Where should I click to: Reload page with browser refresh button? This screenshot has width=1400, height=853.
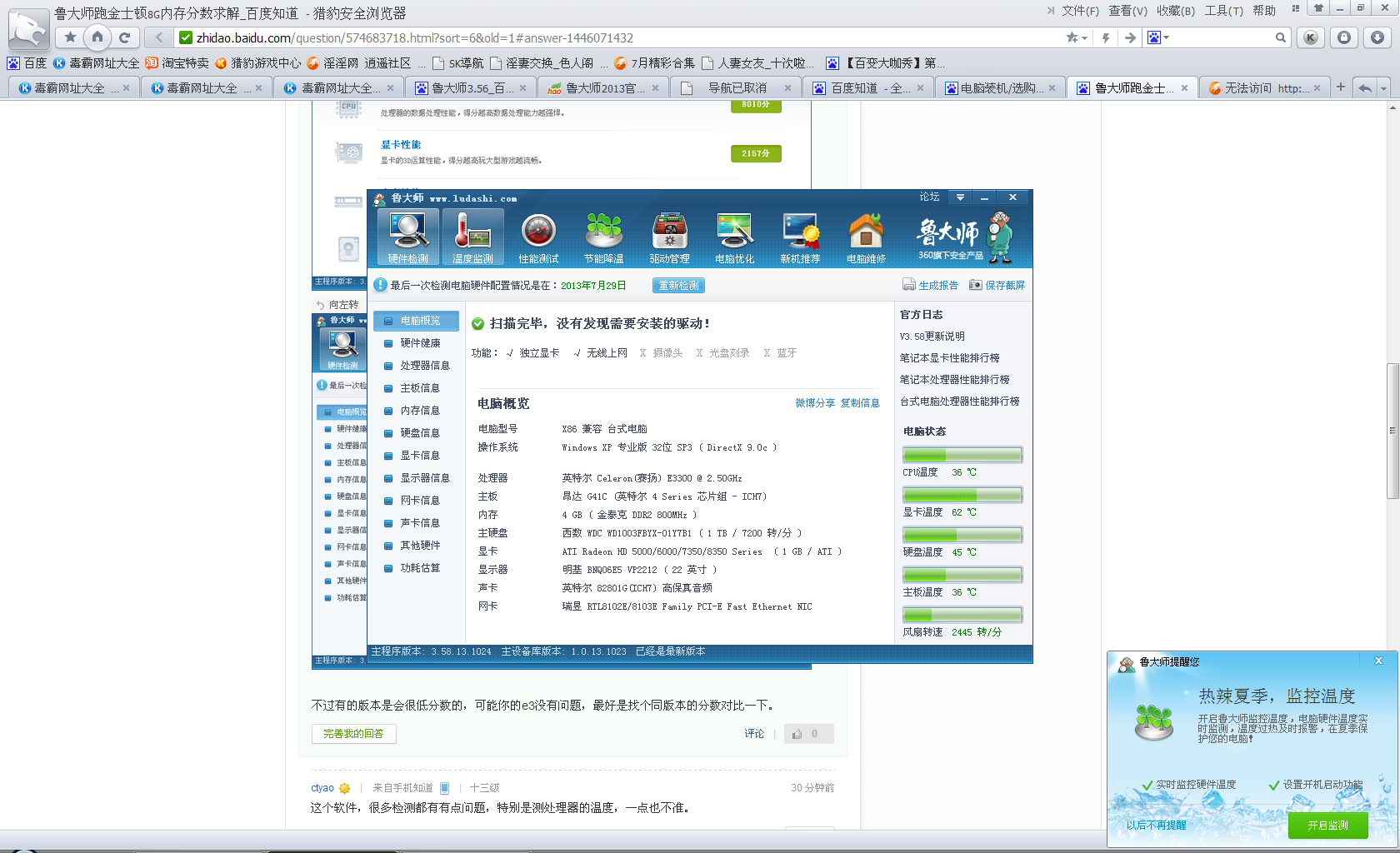(x=124, y=37)
